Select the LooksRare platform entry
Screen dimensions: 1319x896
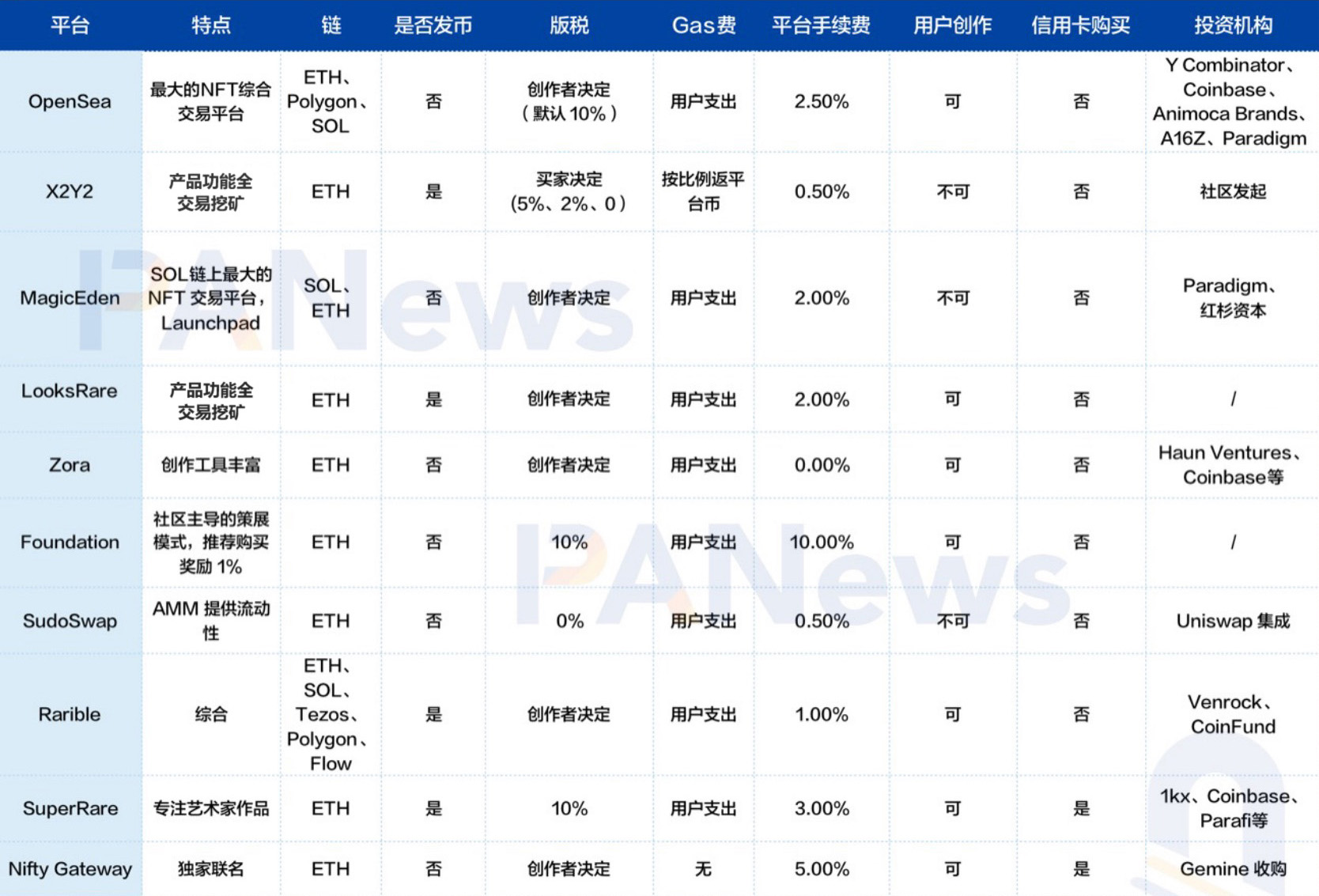point(70,391)
